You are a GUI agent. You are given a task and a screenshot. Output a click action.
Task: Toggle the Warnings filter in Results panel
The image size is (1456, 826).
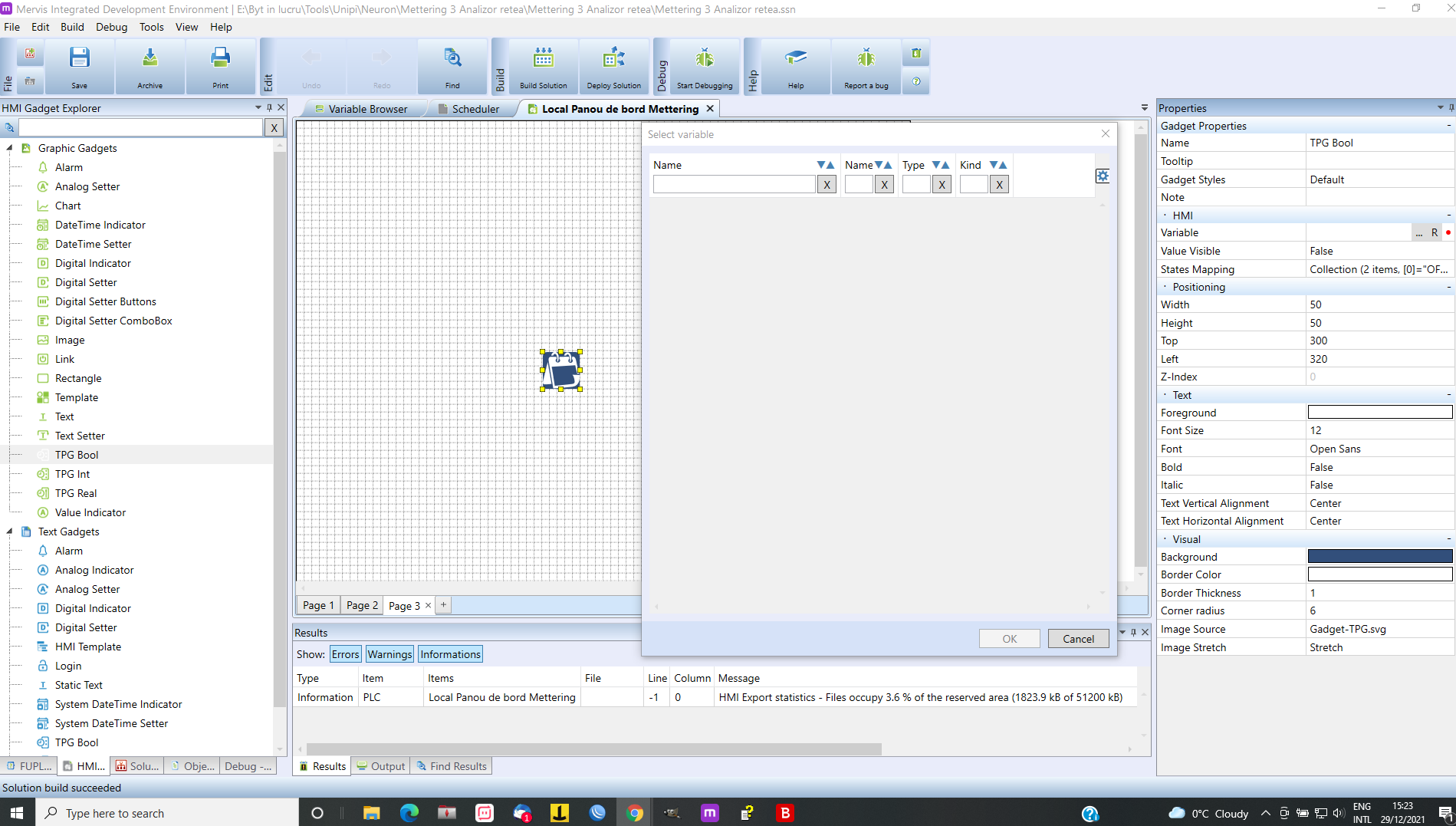click(x=389, y=653)
